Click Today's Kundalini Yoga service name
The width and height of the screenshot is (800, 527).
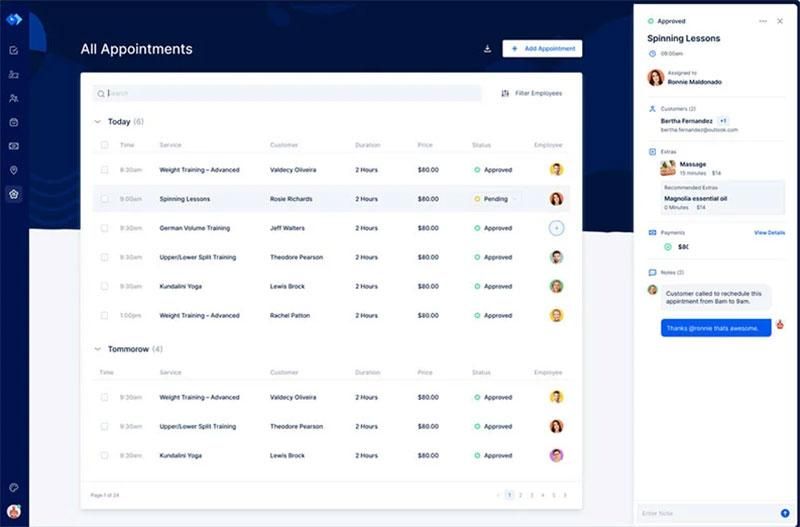click(181, 286)
